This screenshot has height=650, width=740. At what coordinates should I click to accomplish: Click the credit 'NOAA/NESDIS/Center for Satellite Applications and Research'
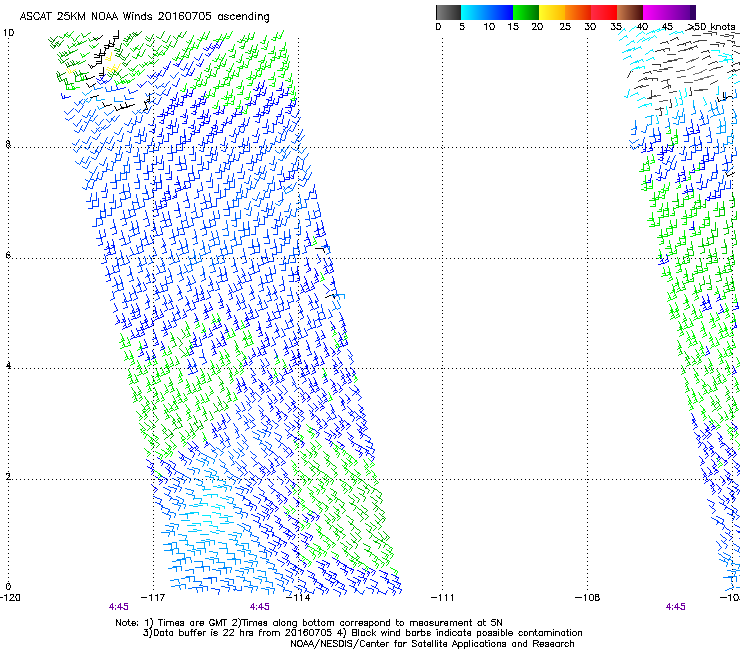(432, 644)
